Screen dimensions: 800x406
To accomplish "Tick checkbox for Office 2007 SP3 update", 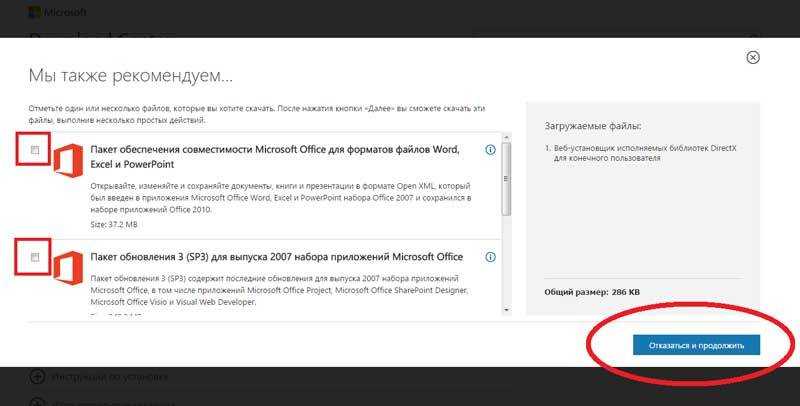I will (x=35, y=257).
